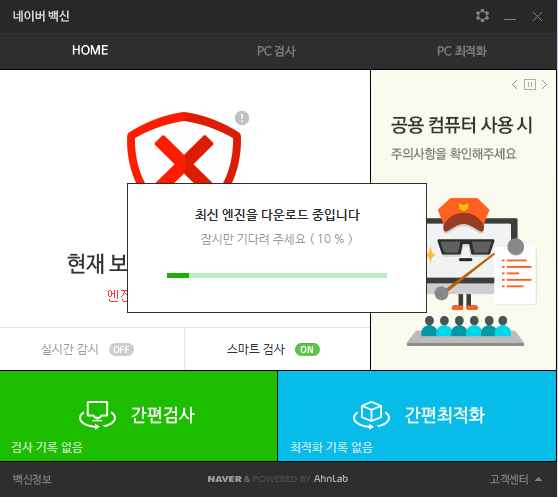Click the monitor scan icon on 간편검사
The width and height of the screenshot is (558, 497).
[97, 415]
